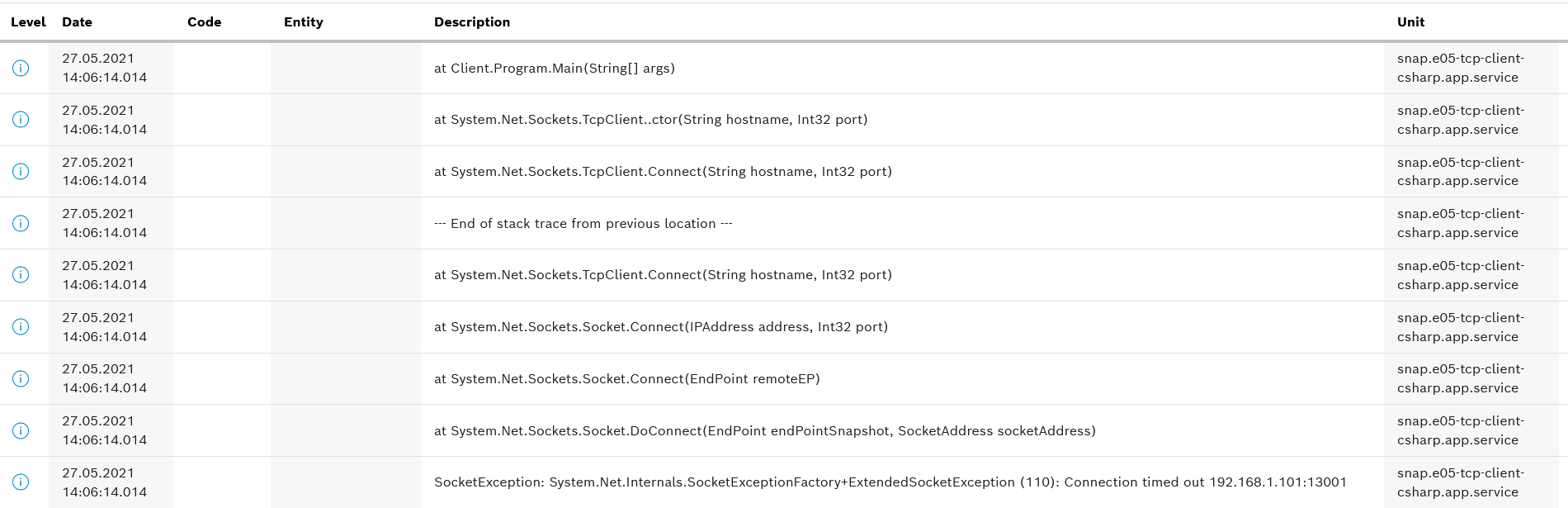
Task: Click the Socket.Connect(IPAddress address, Int32 port) description
Action: pos(660,327)
